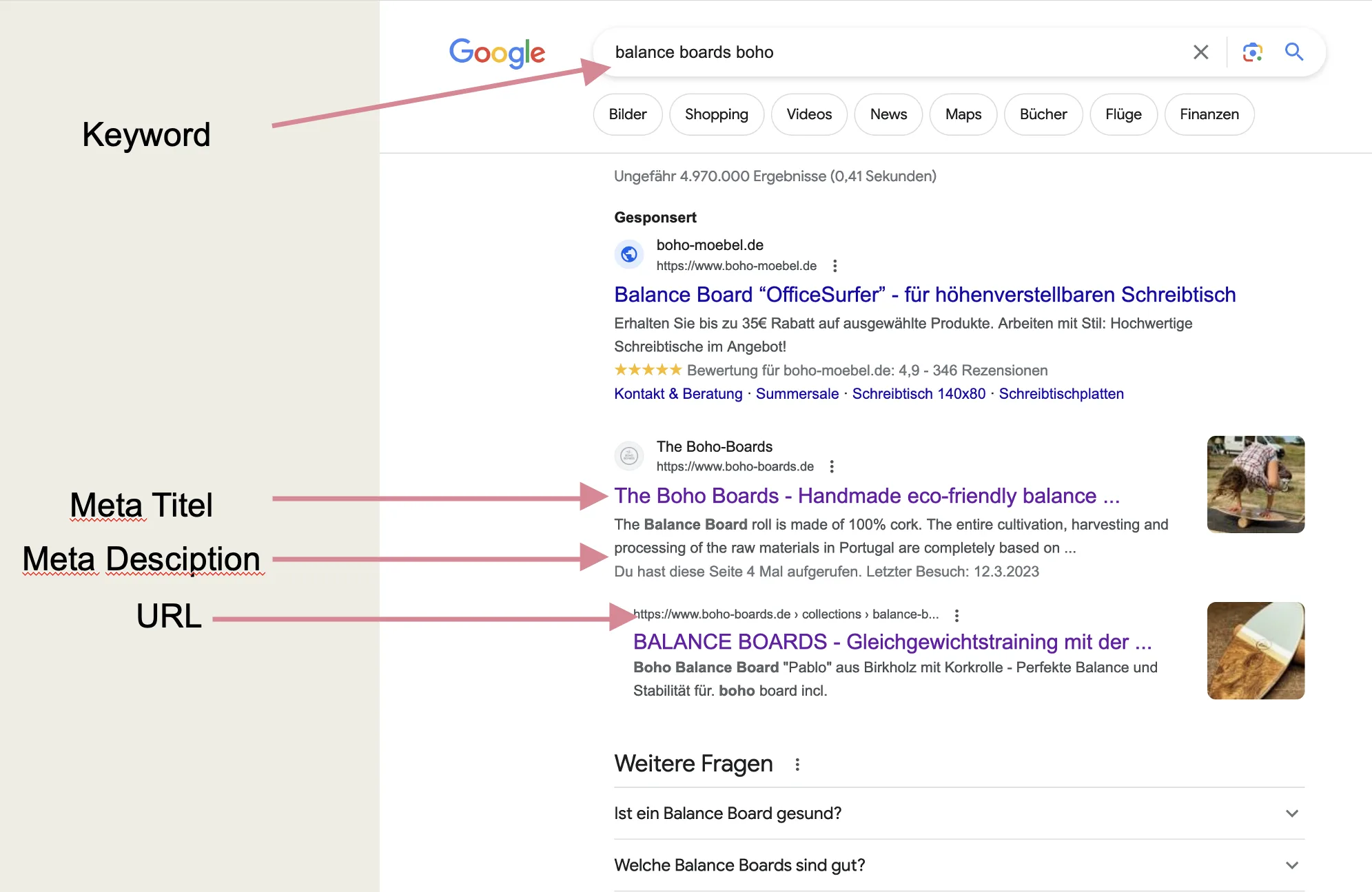Clear the search query with the X icon

click(x=1200, y=52)
